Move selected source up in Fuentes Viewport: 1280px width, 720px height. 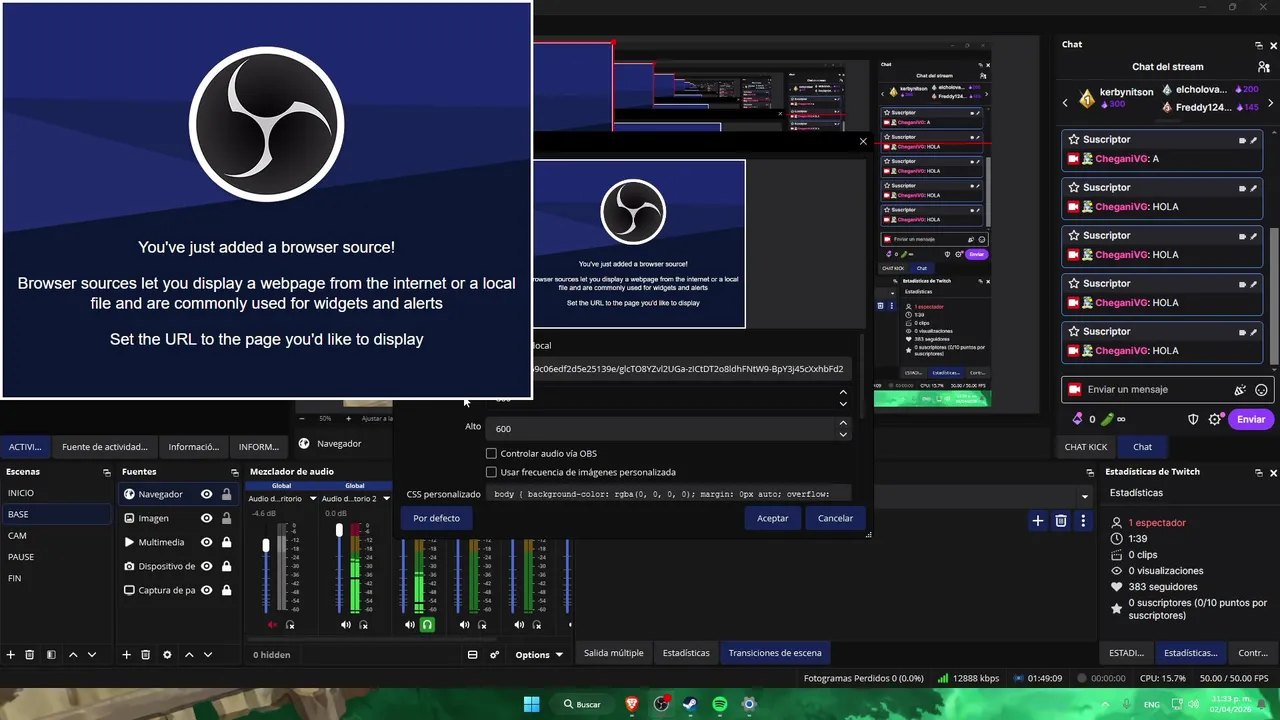pyautogui.click(x=189, y=655)
